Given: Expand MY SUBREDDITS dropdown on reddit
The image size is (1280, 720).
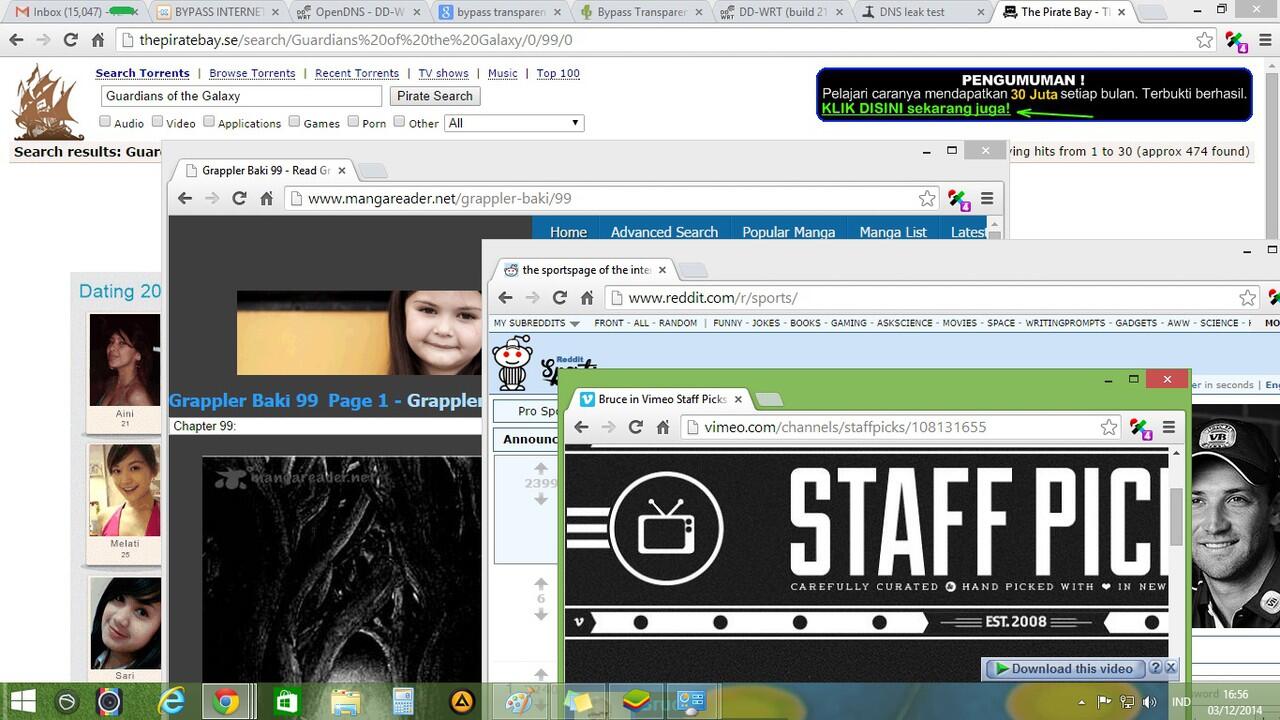Looking at the screenshot, I should [536, 323].
